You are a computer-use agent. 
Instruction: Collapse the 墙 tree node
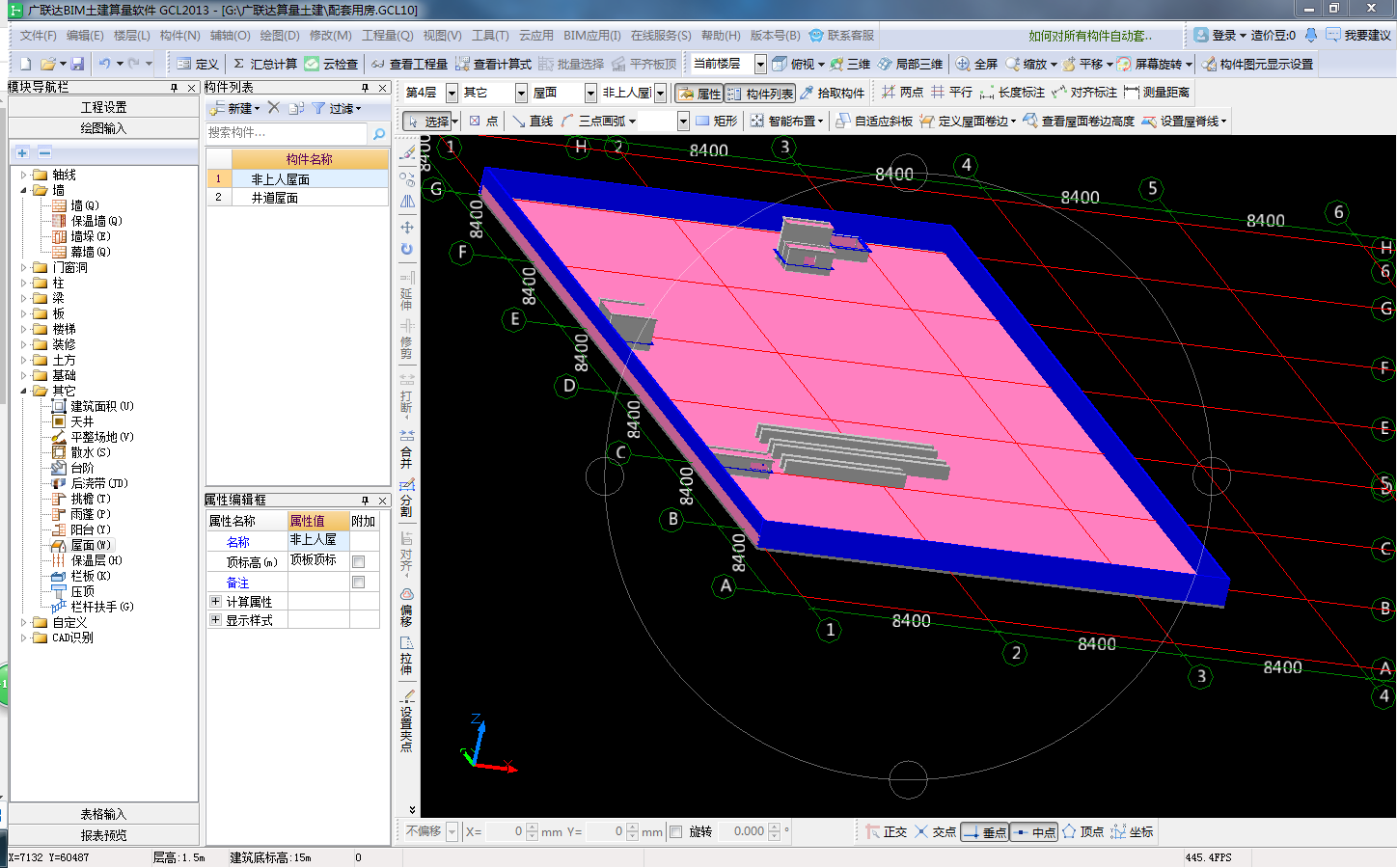click(24, 190)
